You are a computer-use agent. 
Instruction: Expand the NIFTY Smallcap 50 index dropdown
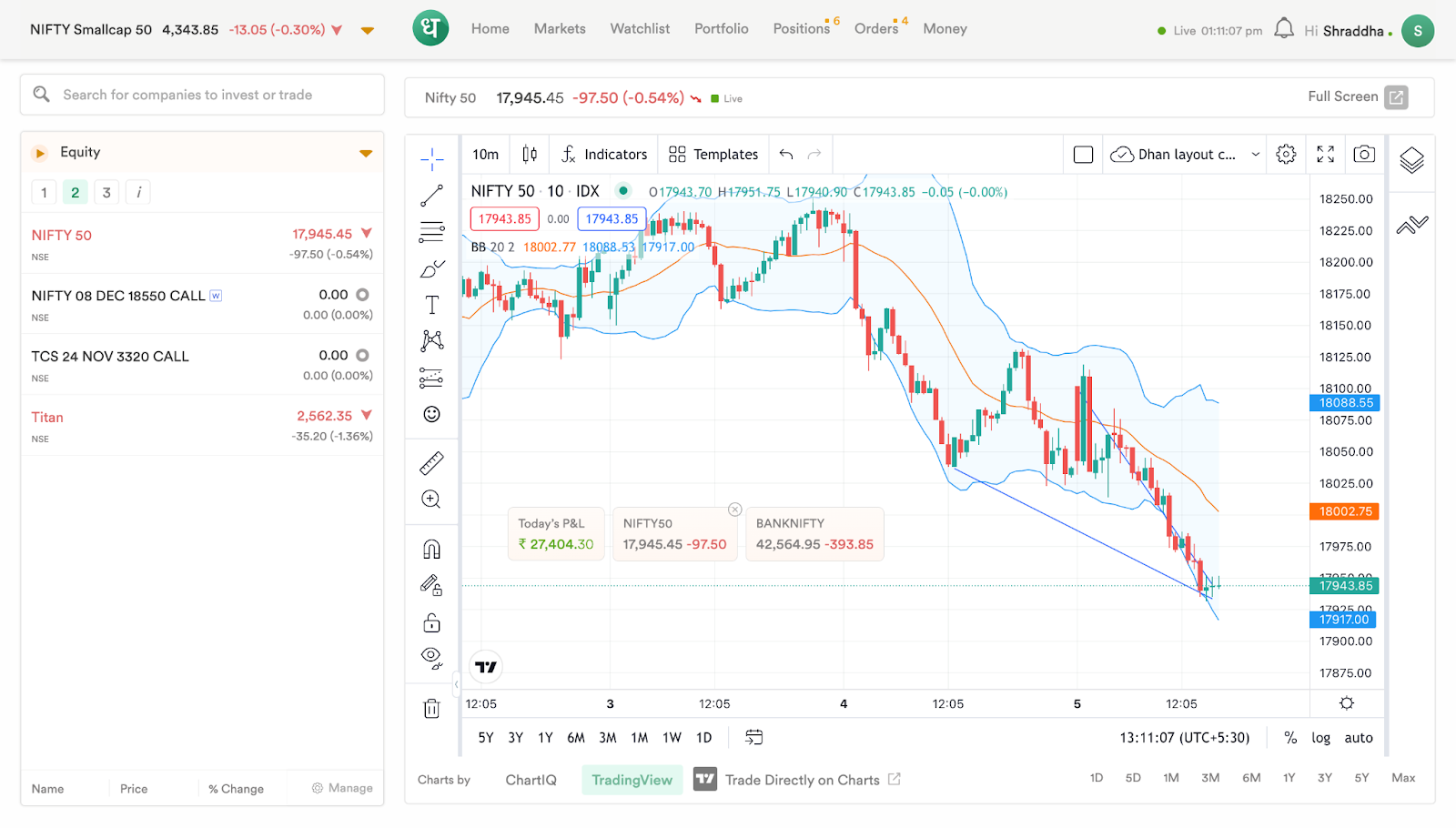click(368, 30)
